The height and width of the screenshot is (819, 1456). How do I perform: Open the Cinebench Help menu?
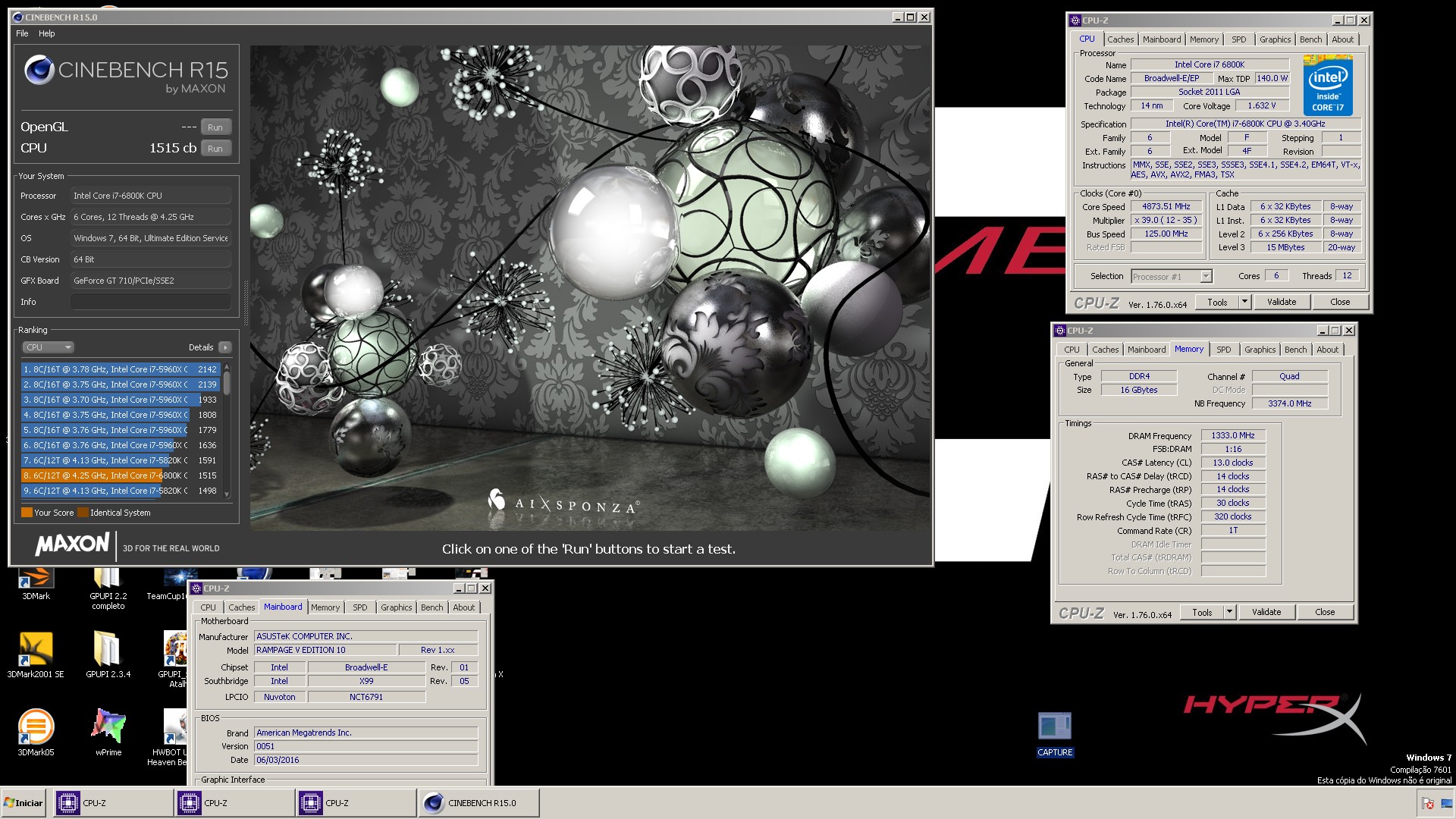point(46,33)
